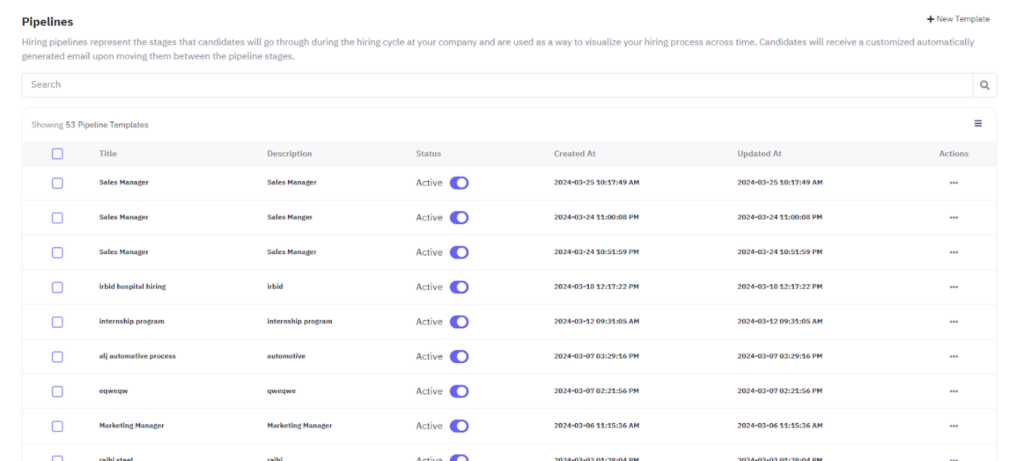Image resolution: width=1024 pixels, height=461 pixels.
Task: Sort by the Created At column header
Action: [x=575, y=154]
